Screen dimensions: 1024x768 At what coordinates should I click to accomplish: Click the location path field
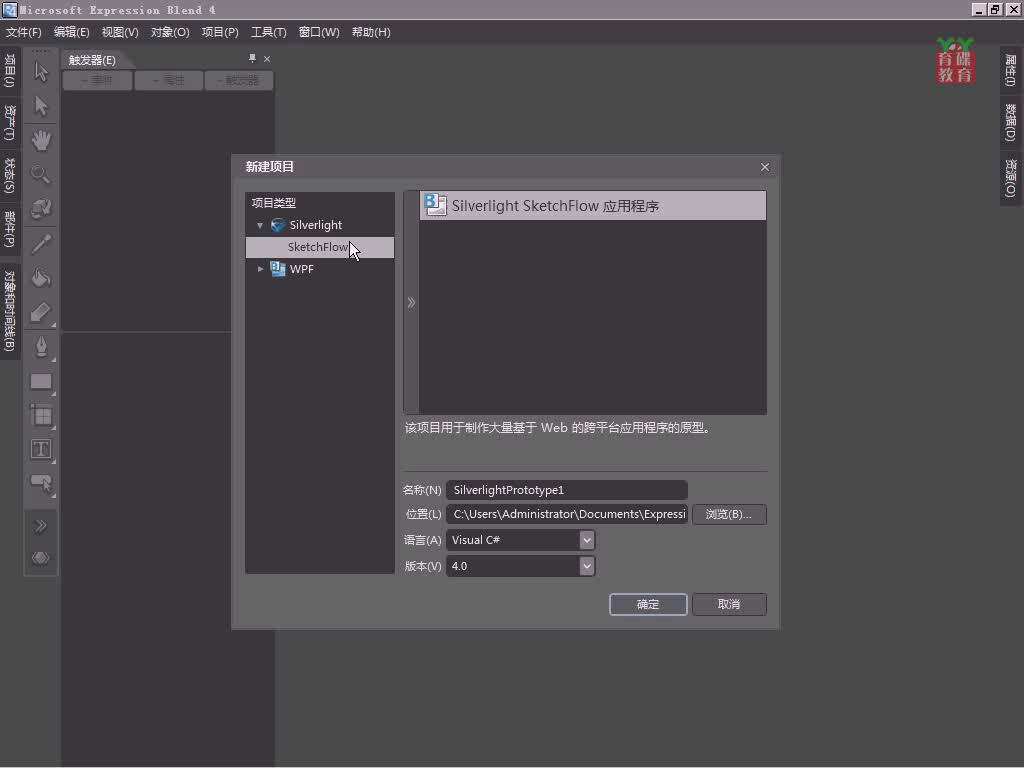pyautogui.click(x=567, y=515)
